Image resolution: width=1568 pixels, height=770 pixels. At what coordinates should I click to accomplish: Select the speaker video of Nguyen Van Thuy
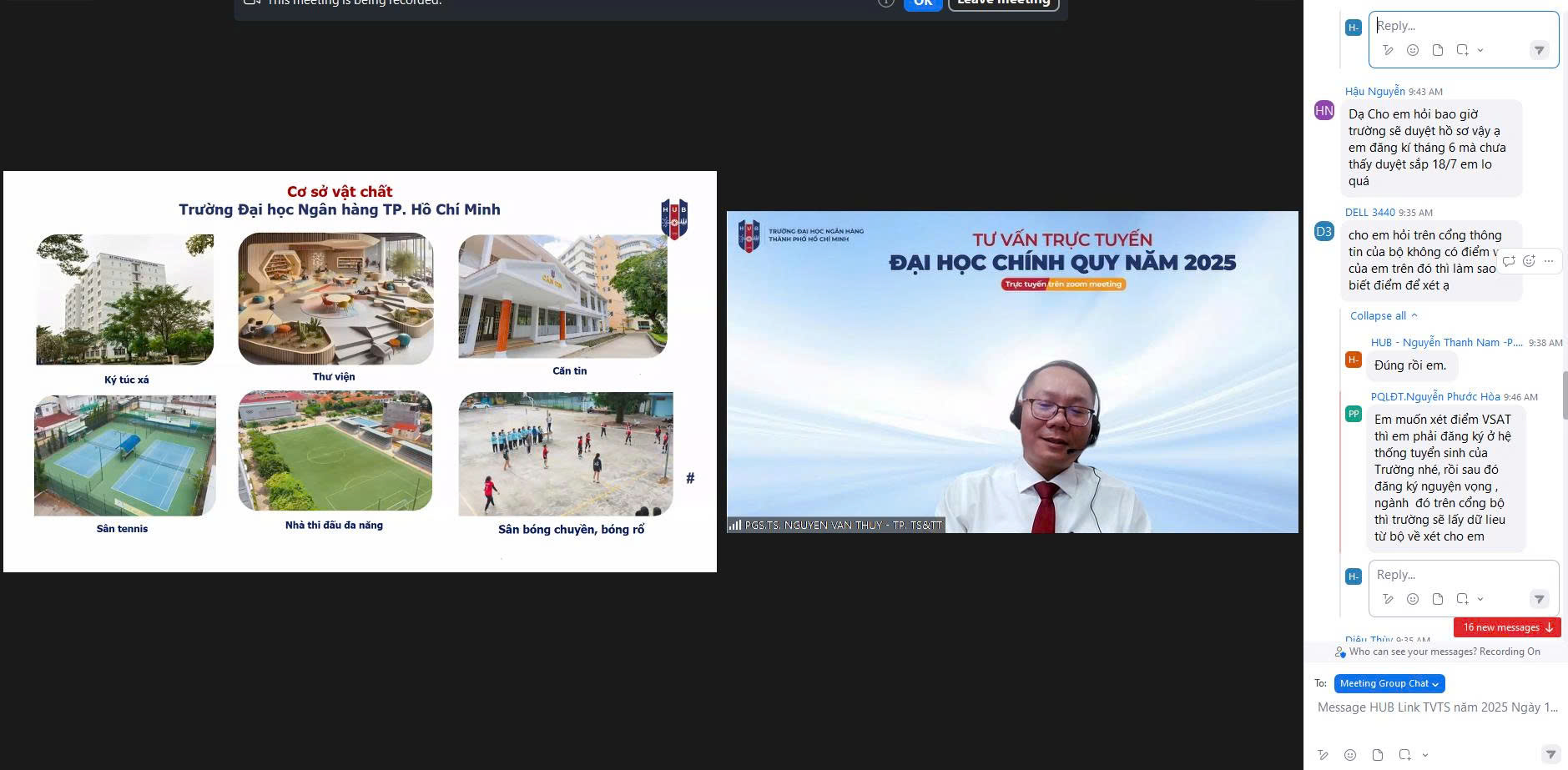pos(1012,372)
